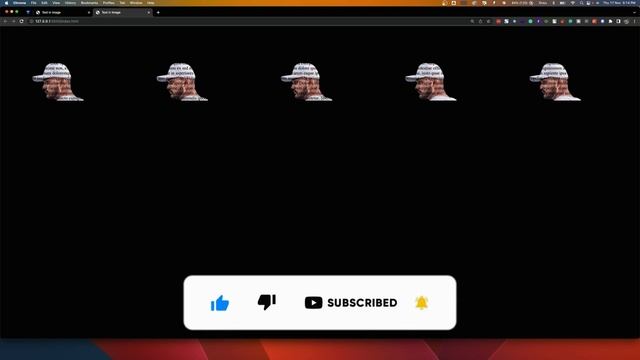640x360 pixels.
Task: Open Spotlight search in macOS menu bar
Action: [581, 3]
